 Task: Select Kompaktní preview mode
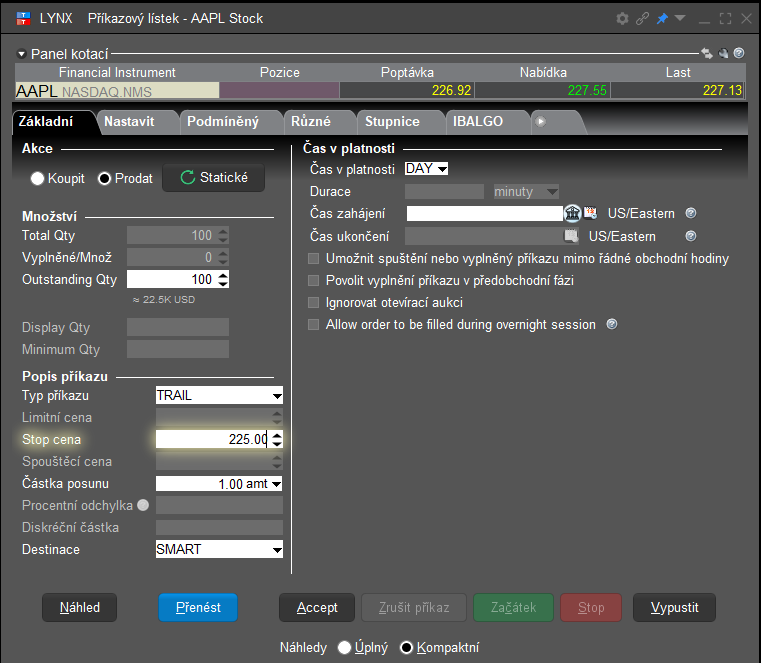(406, 647)
